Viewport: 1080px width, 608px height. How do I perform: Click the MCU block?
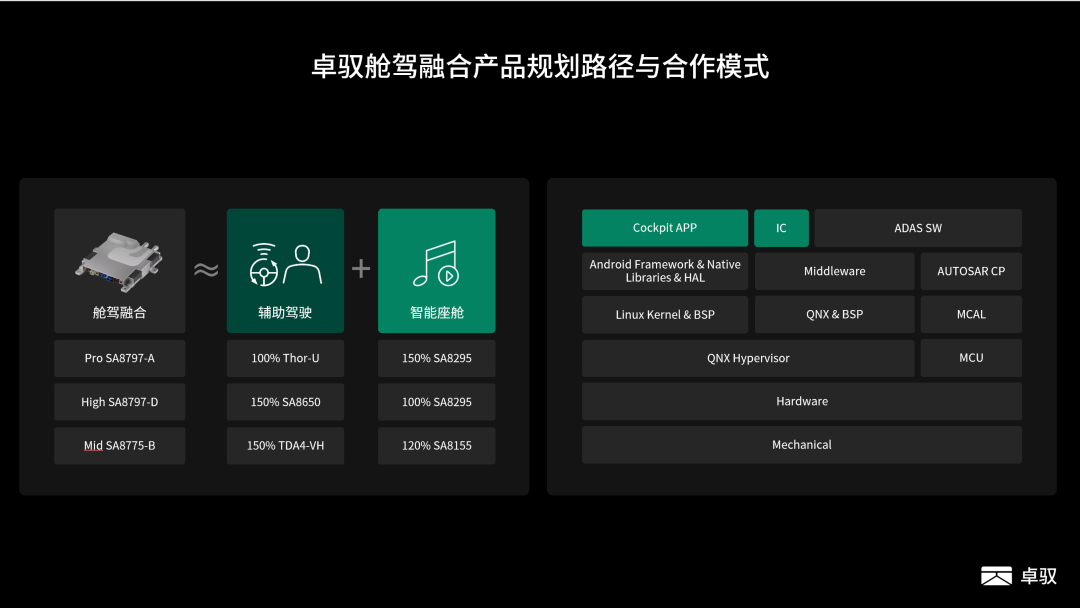[971, 358]
